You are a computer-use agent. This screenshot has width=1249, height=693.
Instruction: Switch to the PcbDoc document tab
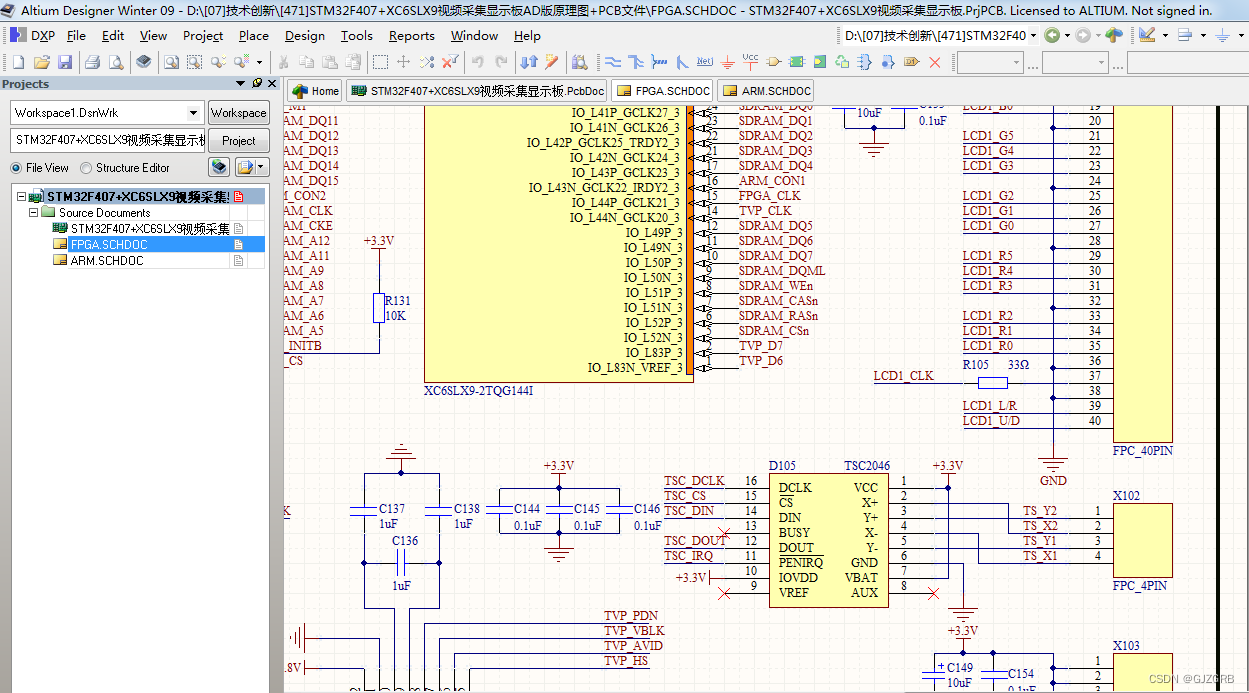click(477, 91)
